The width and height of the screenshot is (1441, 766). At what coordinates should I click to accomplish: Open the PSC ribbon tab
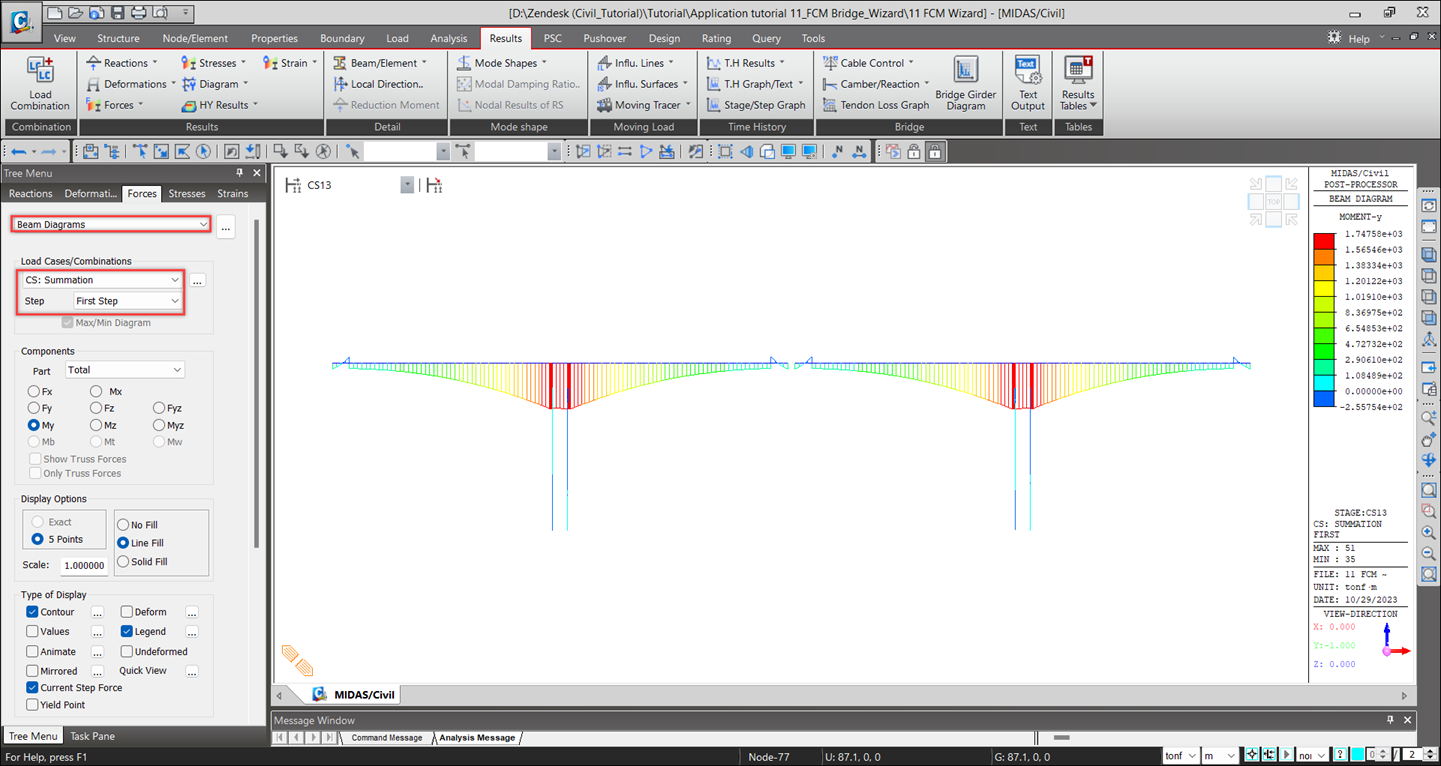tap(552, 38)
